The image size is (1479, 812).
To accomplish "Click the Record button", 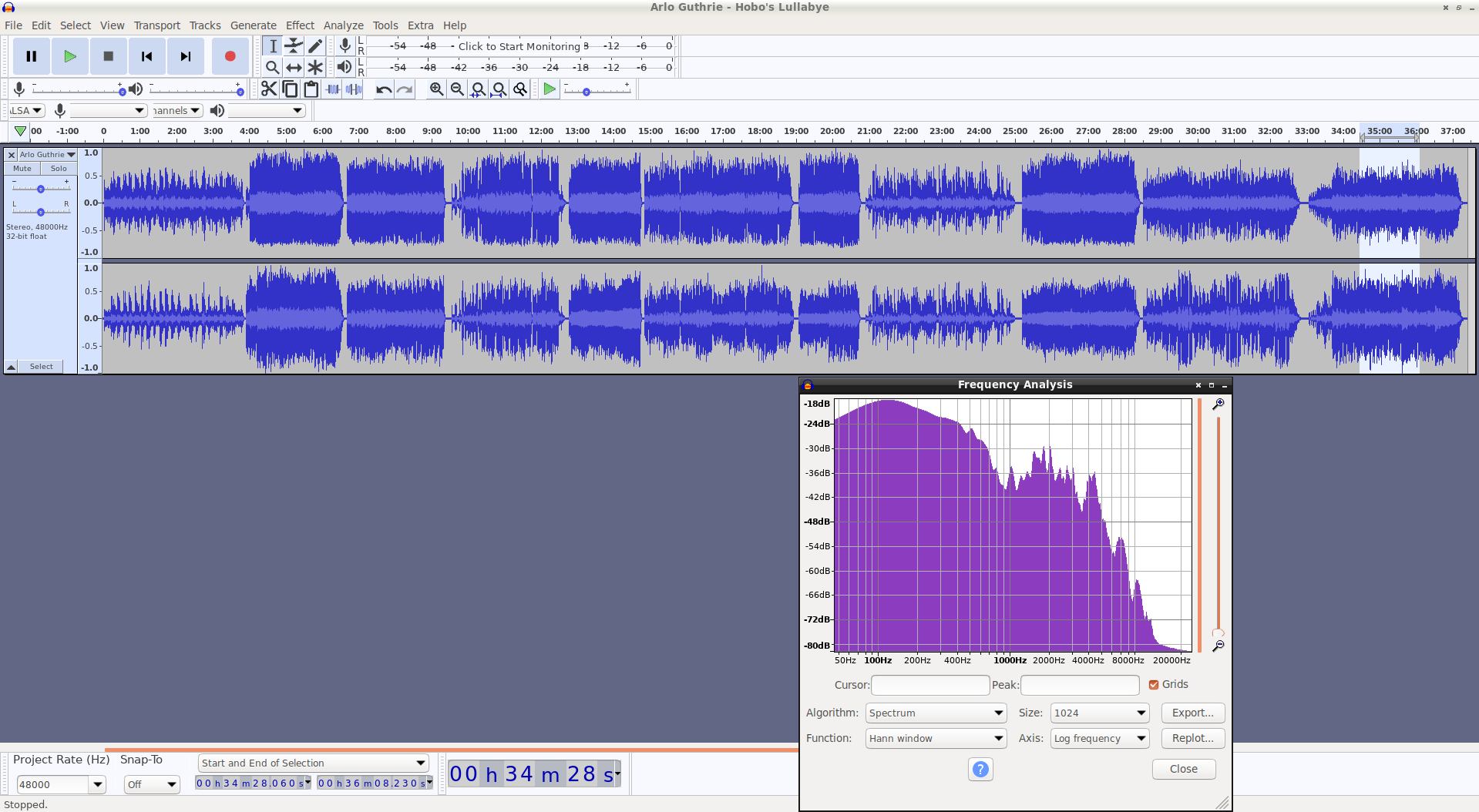I will [x=230, y=56].
